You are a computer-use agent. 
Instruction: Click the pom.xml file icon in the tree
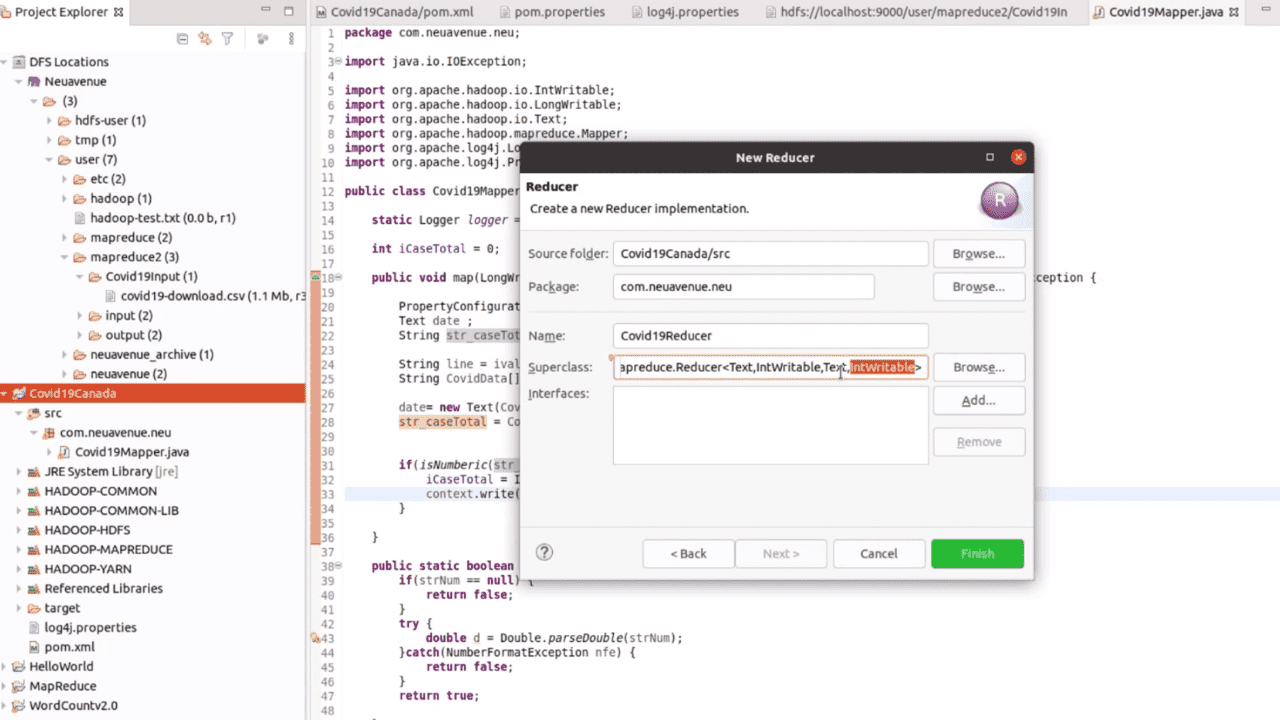34,647
